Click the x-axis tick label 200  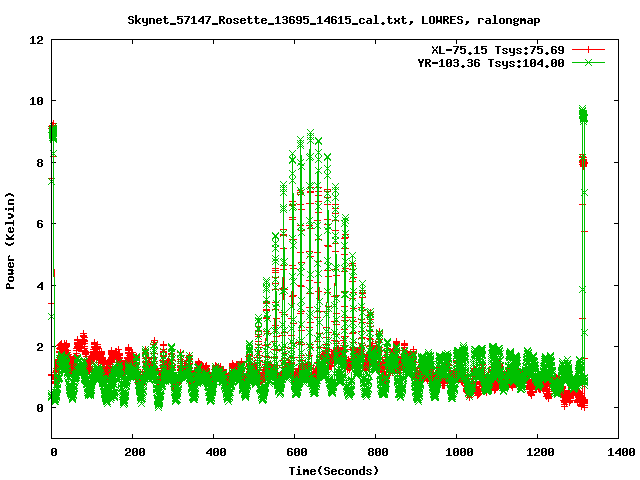coord(135,452)
